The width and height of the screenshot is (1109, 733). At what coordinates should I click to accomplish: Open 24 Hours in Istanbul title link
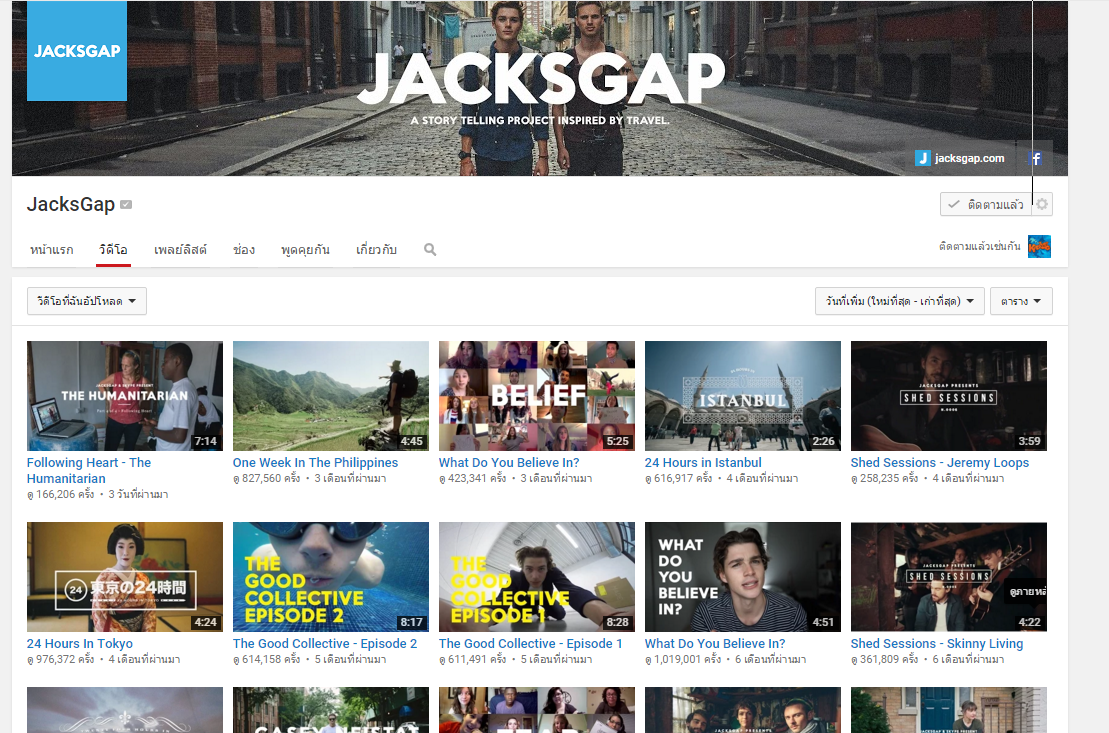(703, 463)
